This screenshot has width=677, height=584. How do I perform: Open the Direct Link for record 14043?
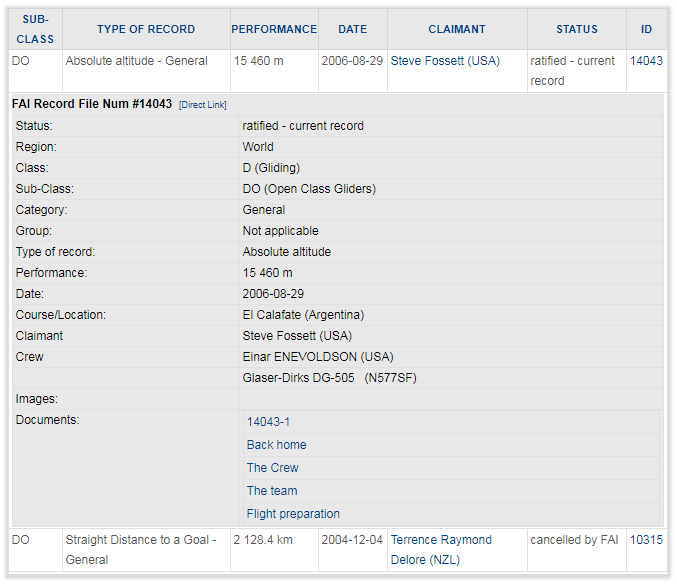point(202,105)
